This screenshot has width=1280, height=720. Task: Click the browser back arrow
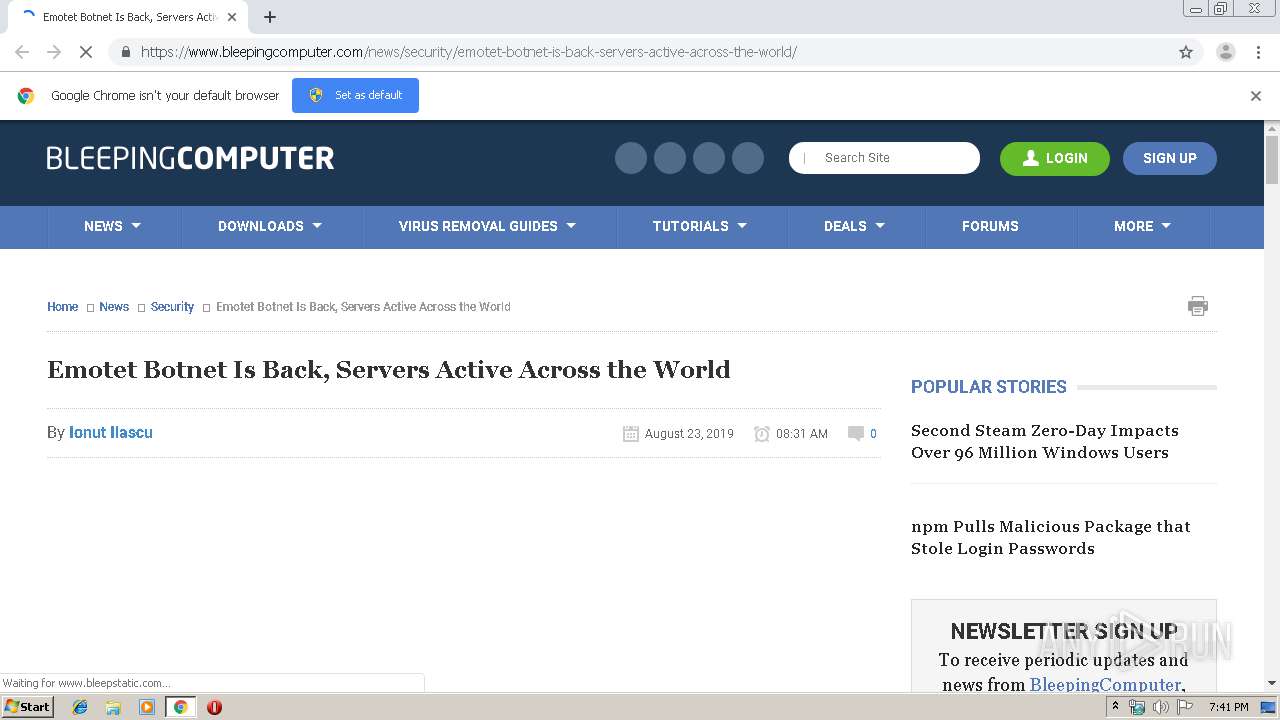coord(22,52)
